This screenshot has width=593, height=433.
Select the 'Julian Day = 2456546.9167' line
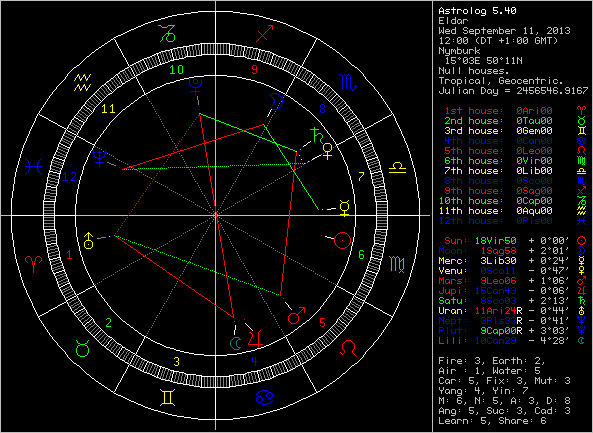click(513, 91)
